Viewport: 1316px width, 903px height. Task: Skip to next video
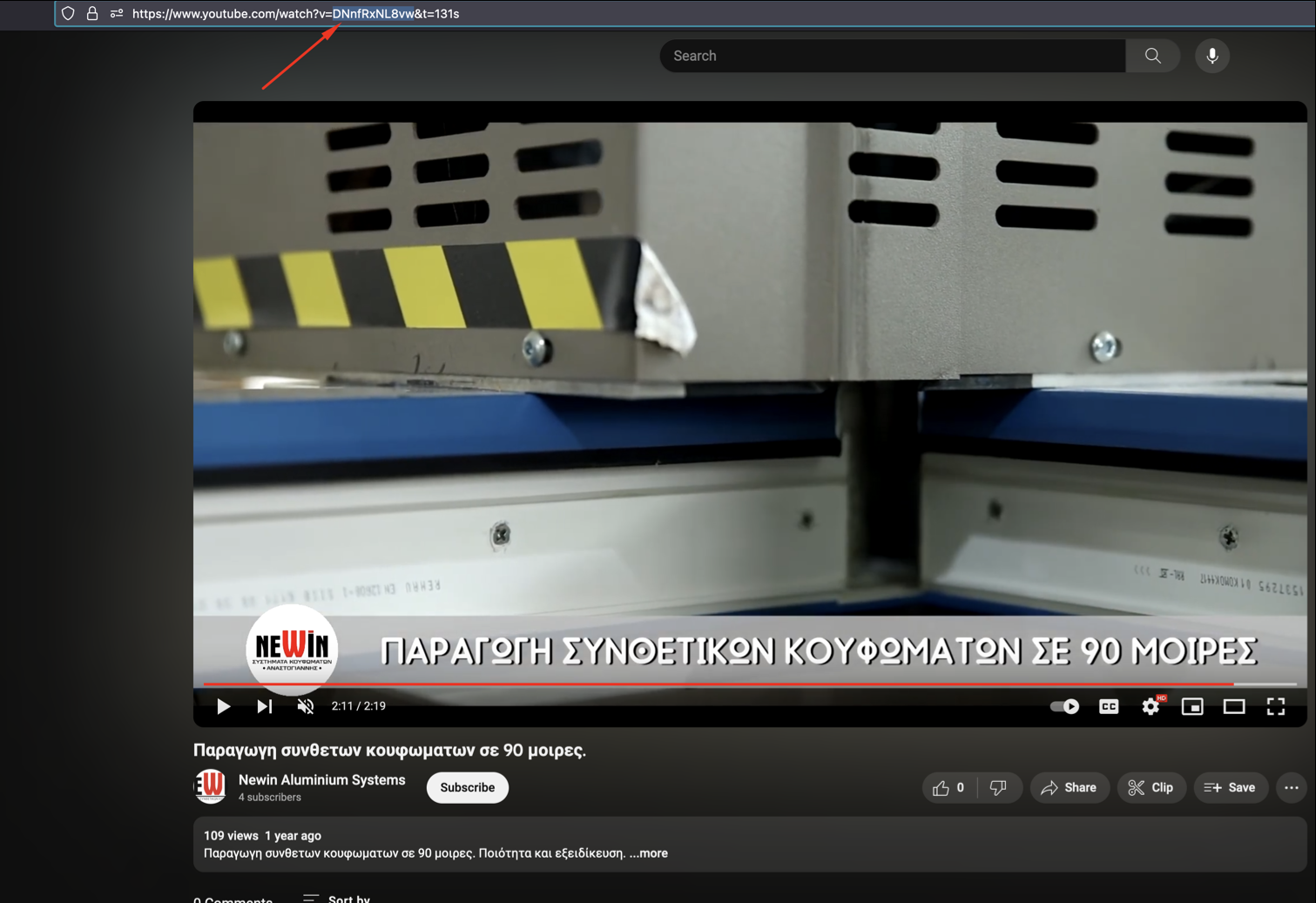(x=265, y=706)
